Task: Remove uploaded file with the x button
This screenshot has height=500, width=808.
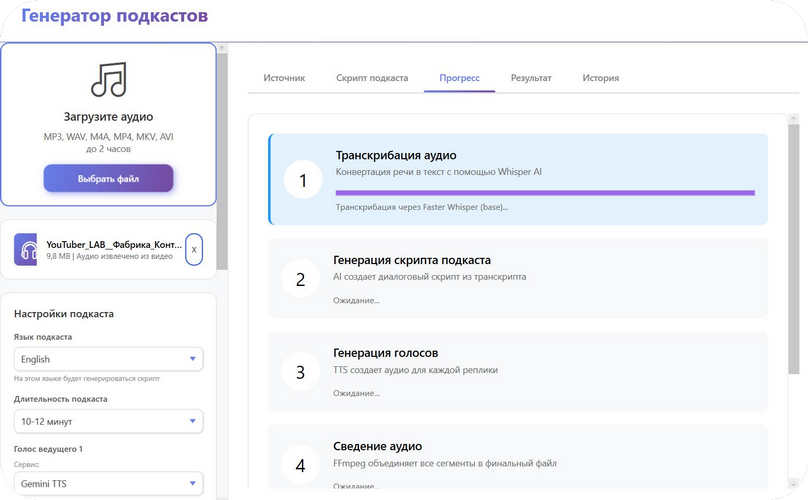Action: pyautogui.click(x=194, y=249)
